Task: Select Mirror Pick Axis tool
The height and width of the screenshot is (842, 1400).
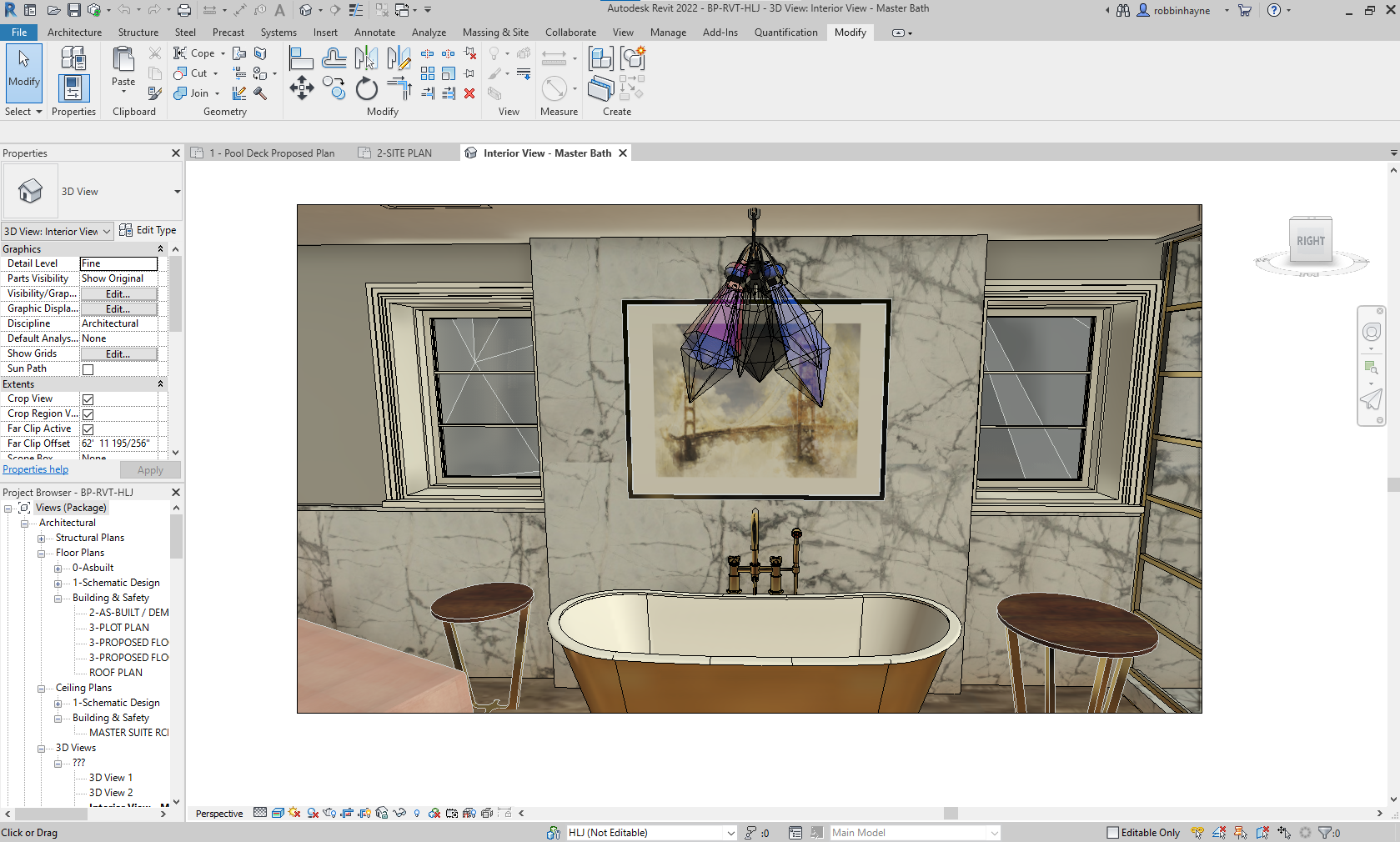Action: coord(366,58)
